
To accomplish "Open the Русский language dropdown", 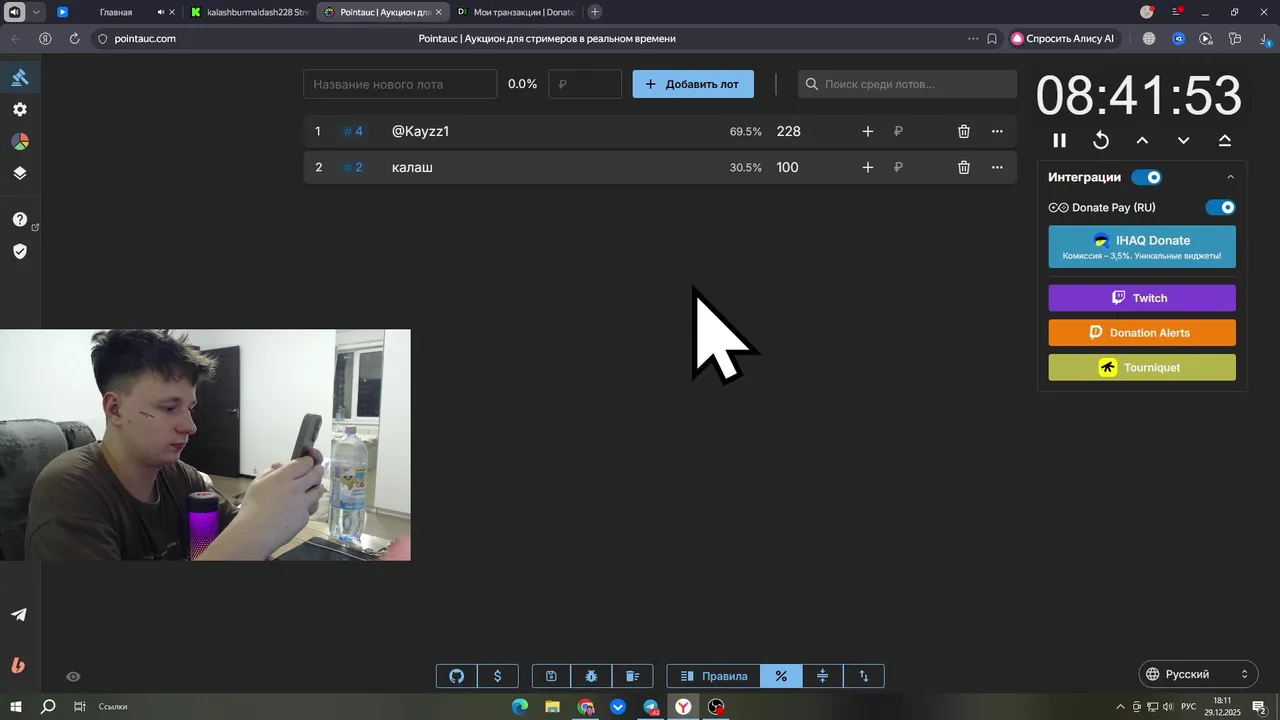I will 1198,674.
